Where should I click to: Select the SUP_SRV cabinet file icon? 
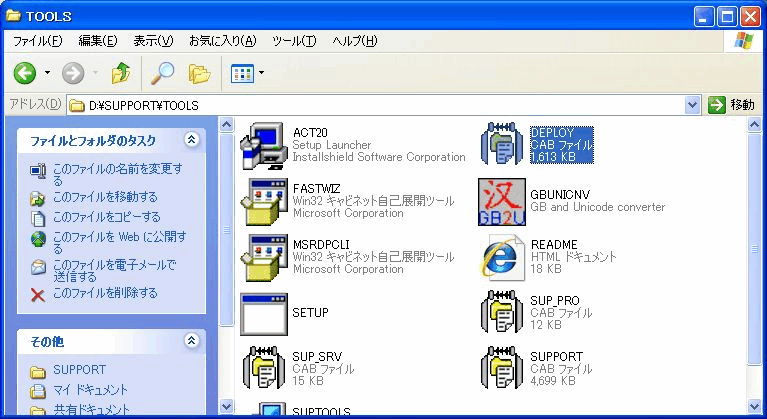point(264,368)
